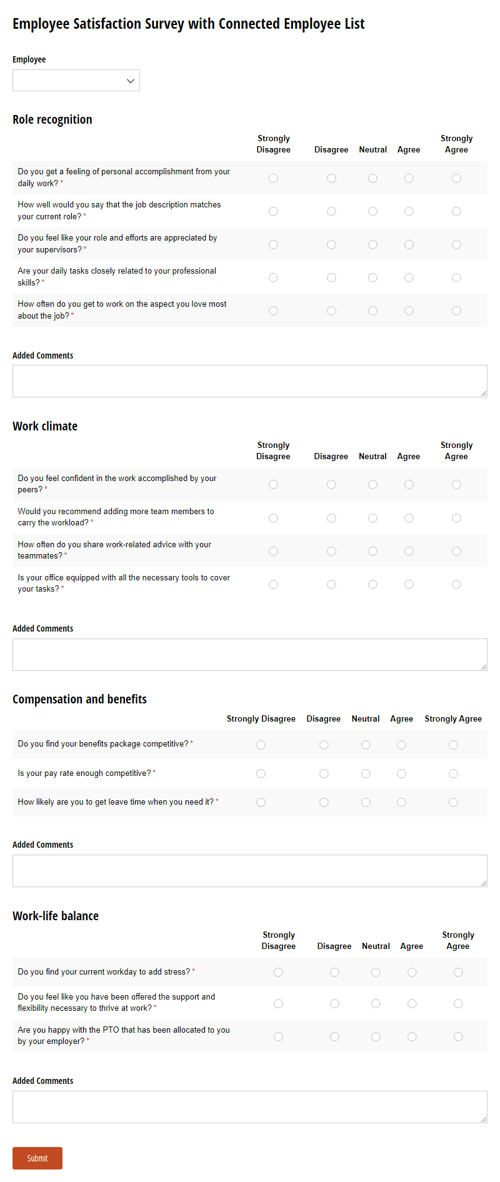Select Neutral for sharing advice with teammates
Viewport: 500px width, 1182px height.
(373, 551)
